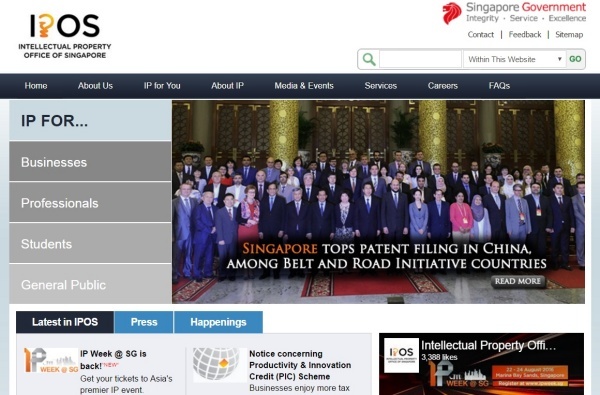The image size is (600, 395).
Task: Click the Singapore Government lion head logo
Action: pos(452,13)
